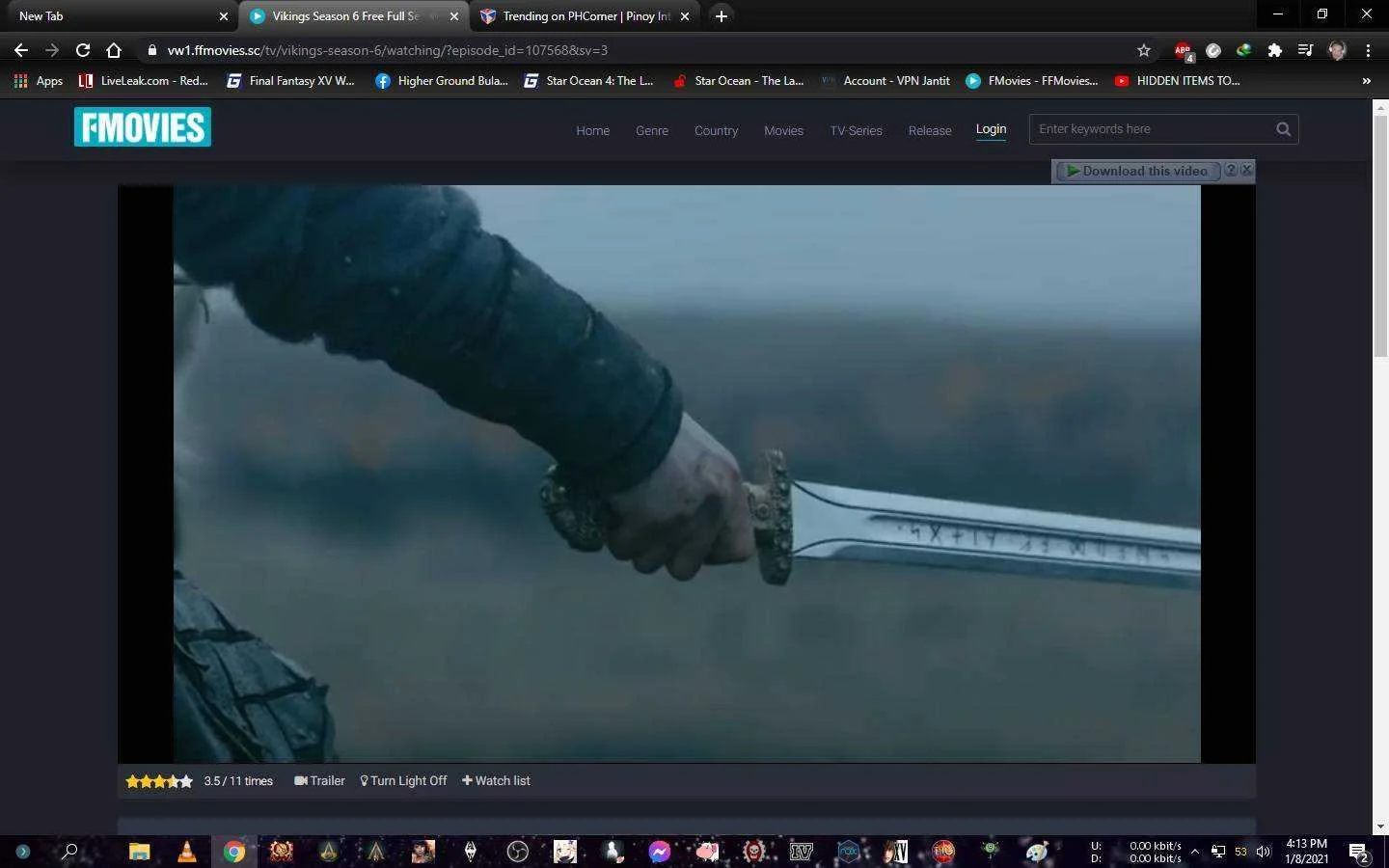Screen dimensions: 1389x868
Task: Click the video player to toggle playback
Action: pyautogui.click(x=687, y=474)
